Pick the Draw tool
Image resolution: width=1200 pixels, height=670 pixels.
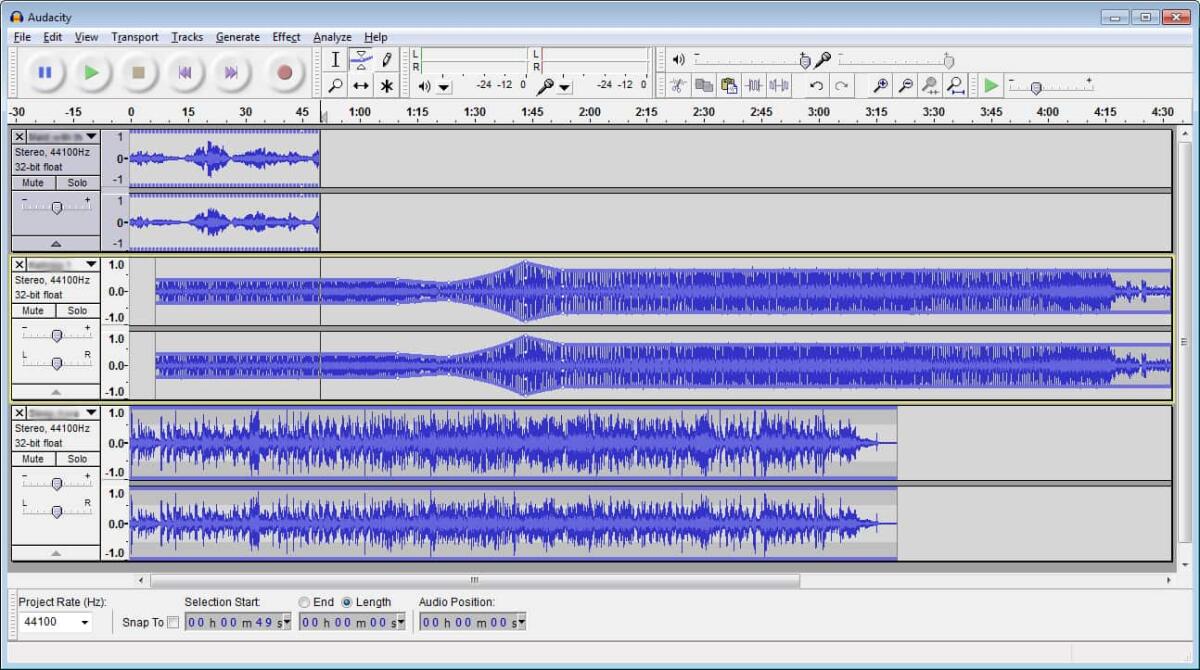coord(386,60)
